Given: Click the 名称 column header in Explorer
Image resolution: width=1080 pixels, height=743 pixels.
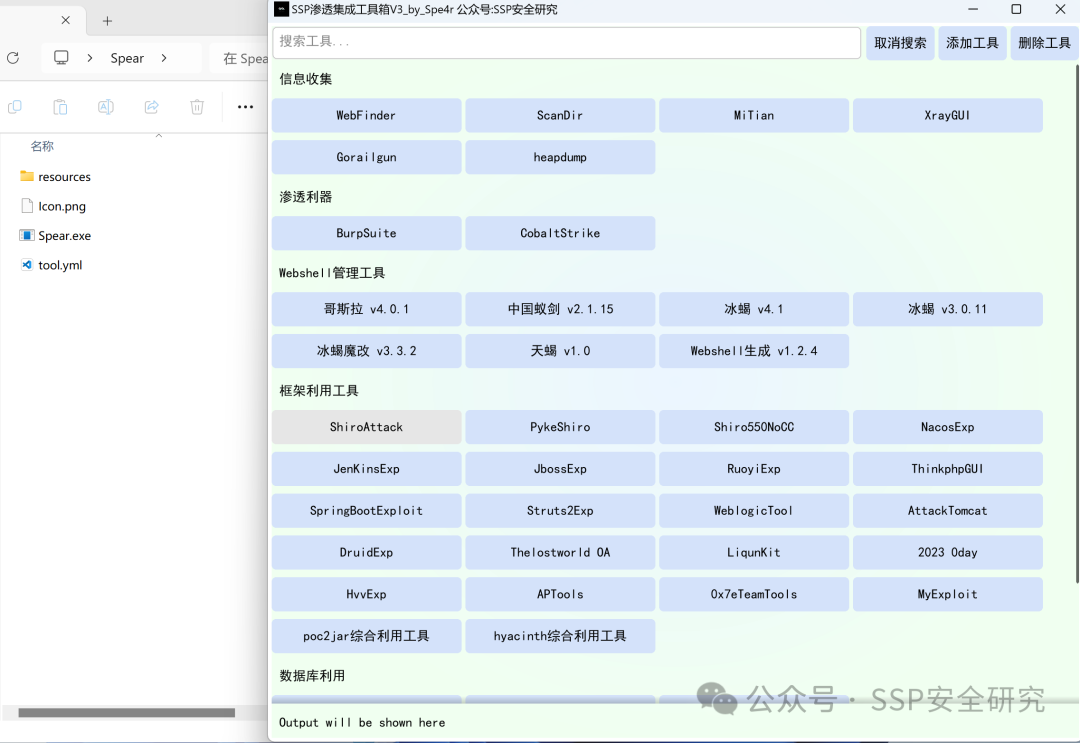Looking at the screenshot, I should (x=42, y=146).
